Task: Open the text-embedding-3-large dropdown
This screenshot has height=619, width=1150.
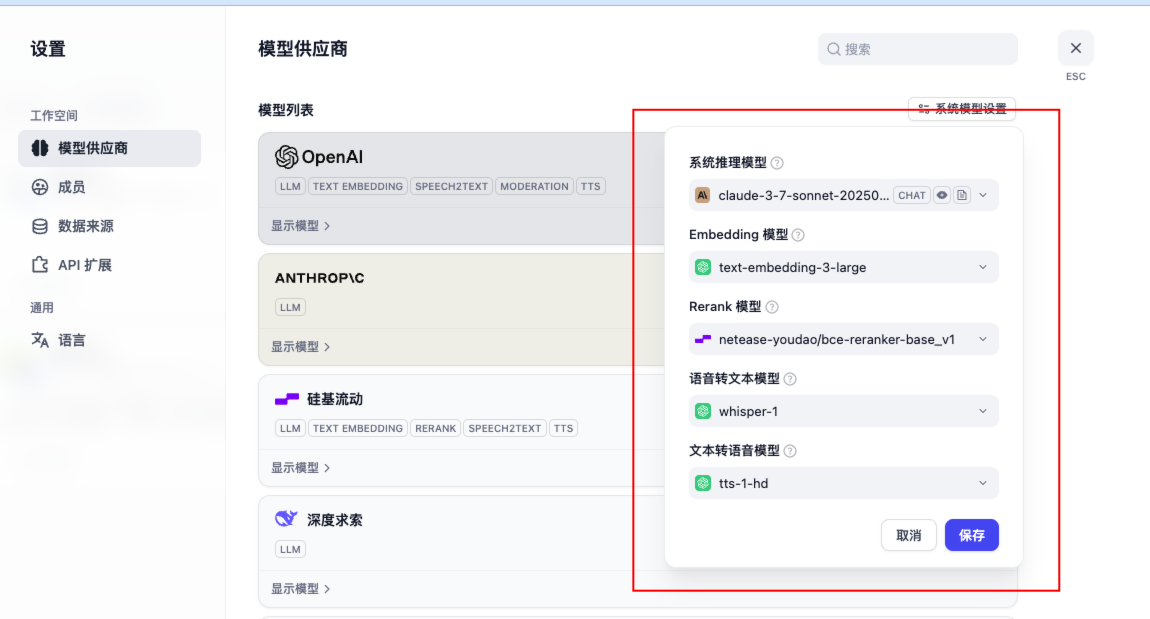Action: (843, 267)
